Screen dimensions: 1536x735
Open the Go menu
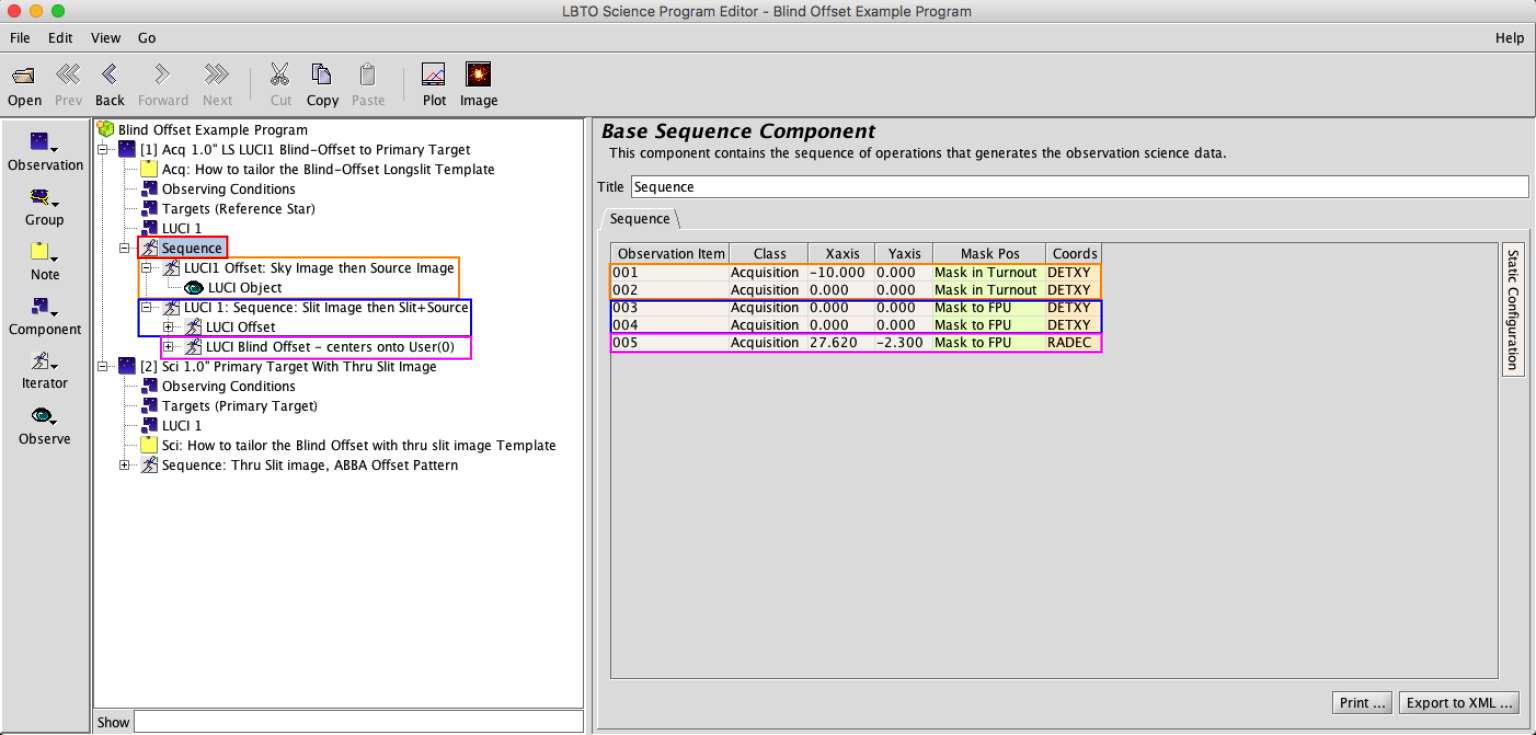tap(147, 38)
